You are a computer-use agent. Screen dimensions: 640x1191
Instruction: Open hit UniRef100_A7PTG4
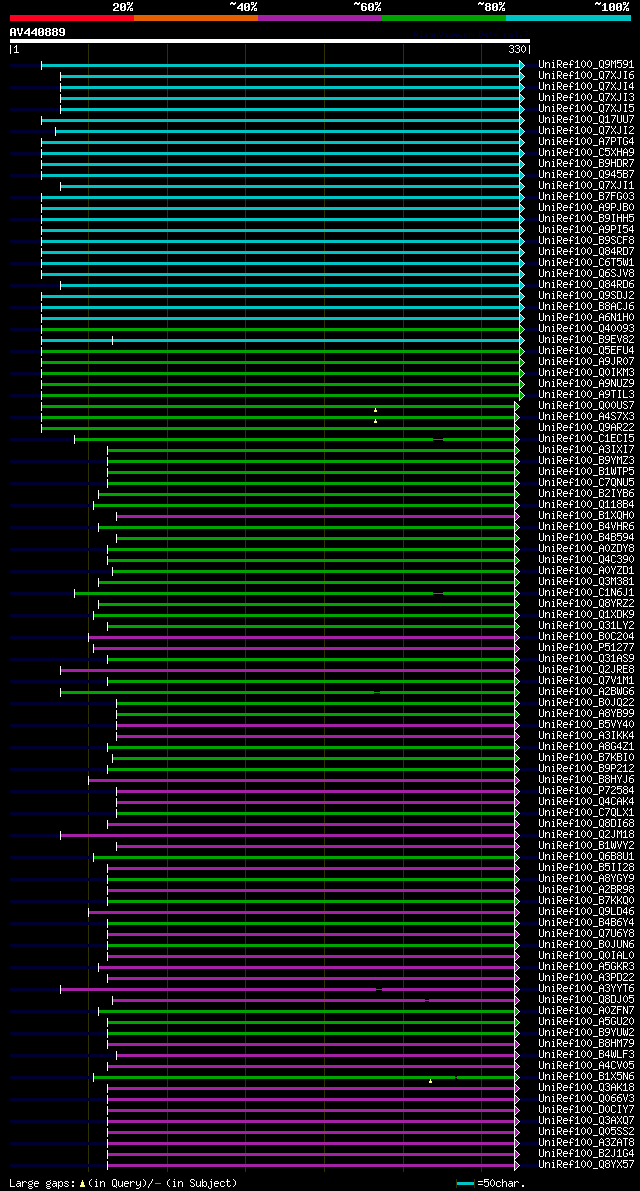tap(586, 142)
